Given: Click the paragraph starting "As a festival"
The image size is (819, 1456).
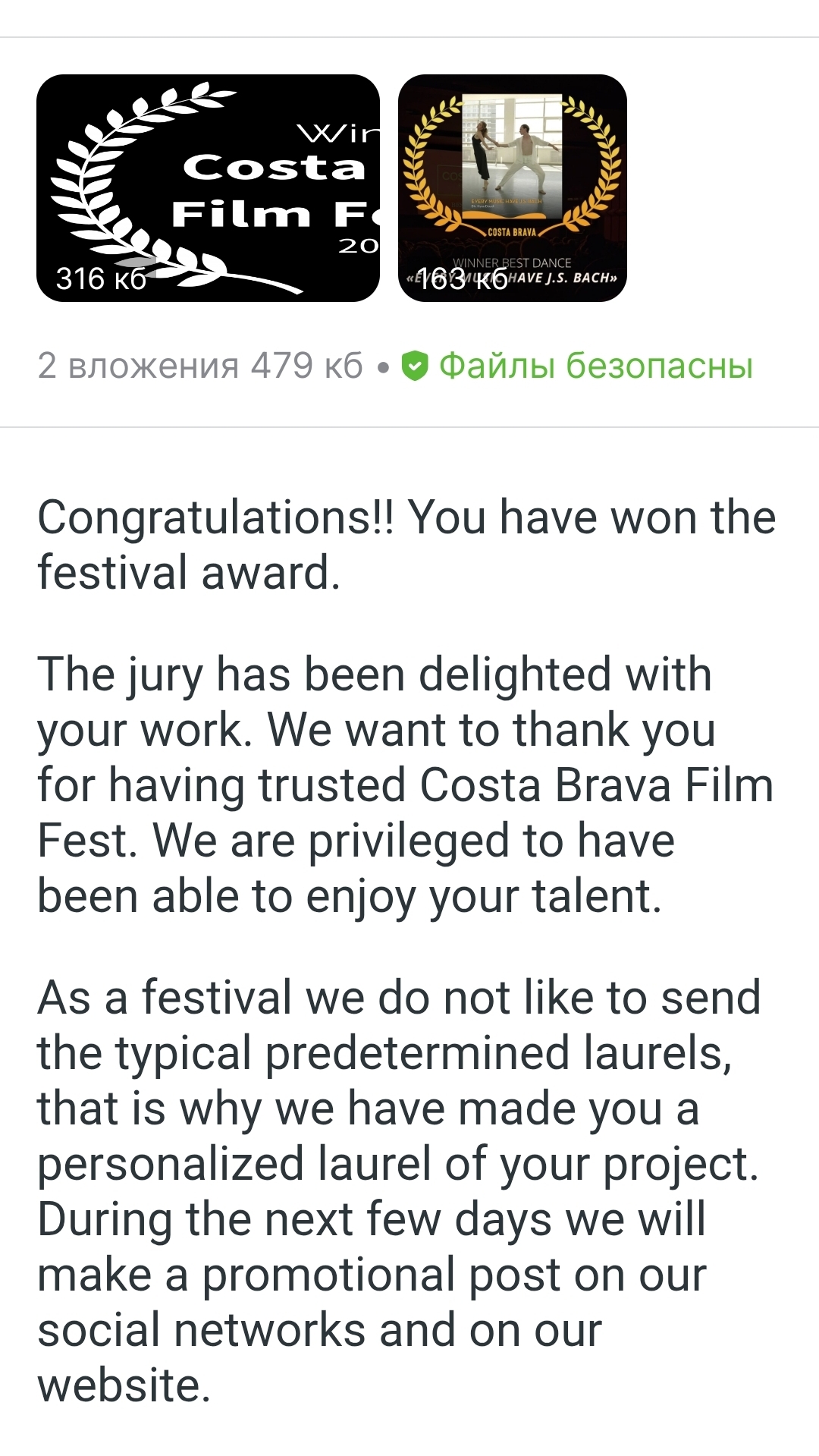Looking at the screenshot, I should point(399,1191).
